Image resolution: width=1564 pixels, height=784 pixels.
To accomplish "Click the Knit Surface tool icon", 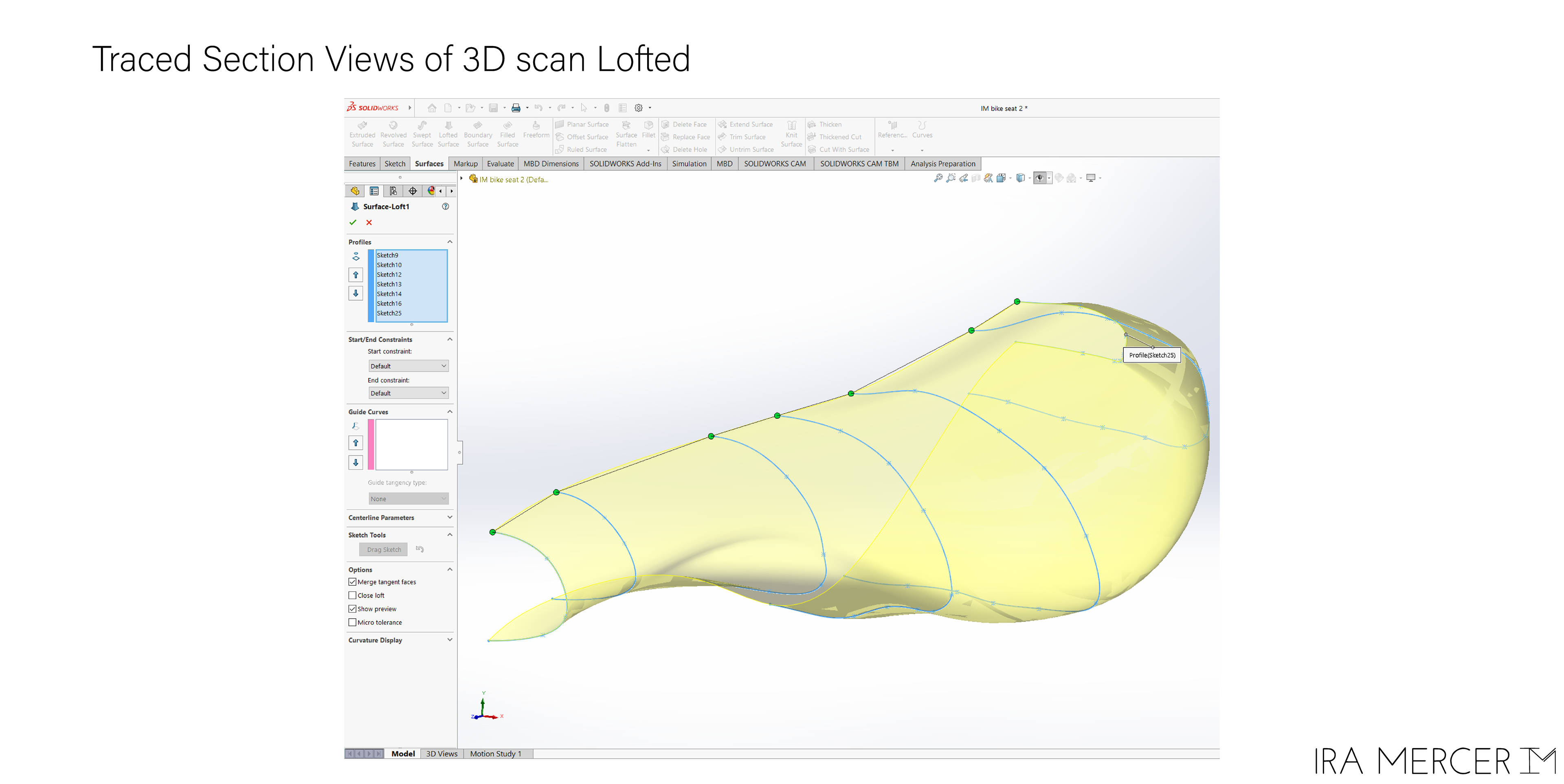I will 791,126.
